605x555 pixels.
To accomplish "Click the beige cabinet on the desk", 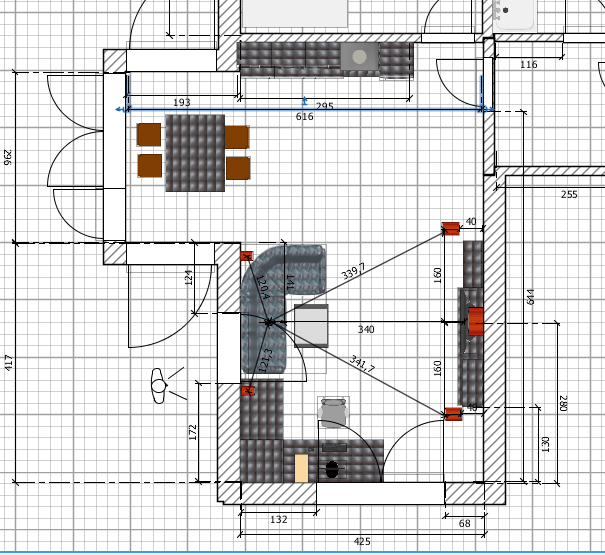I will click(301, 468).
